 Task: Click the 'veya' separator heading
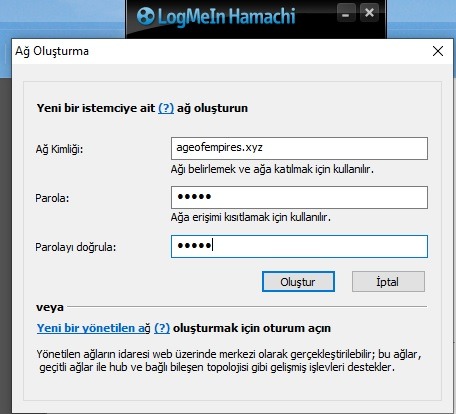tap(50, 307)
